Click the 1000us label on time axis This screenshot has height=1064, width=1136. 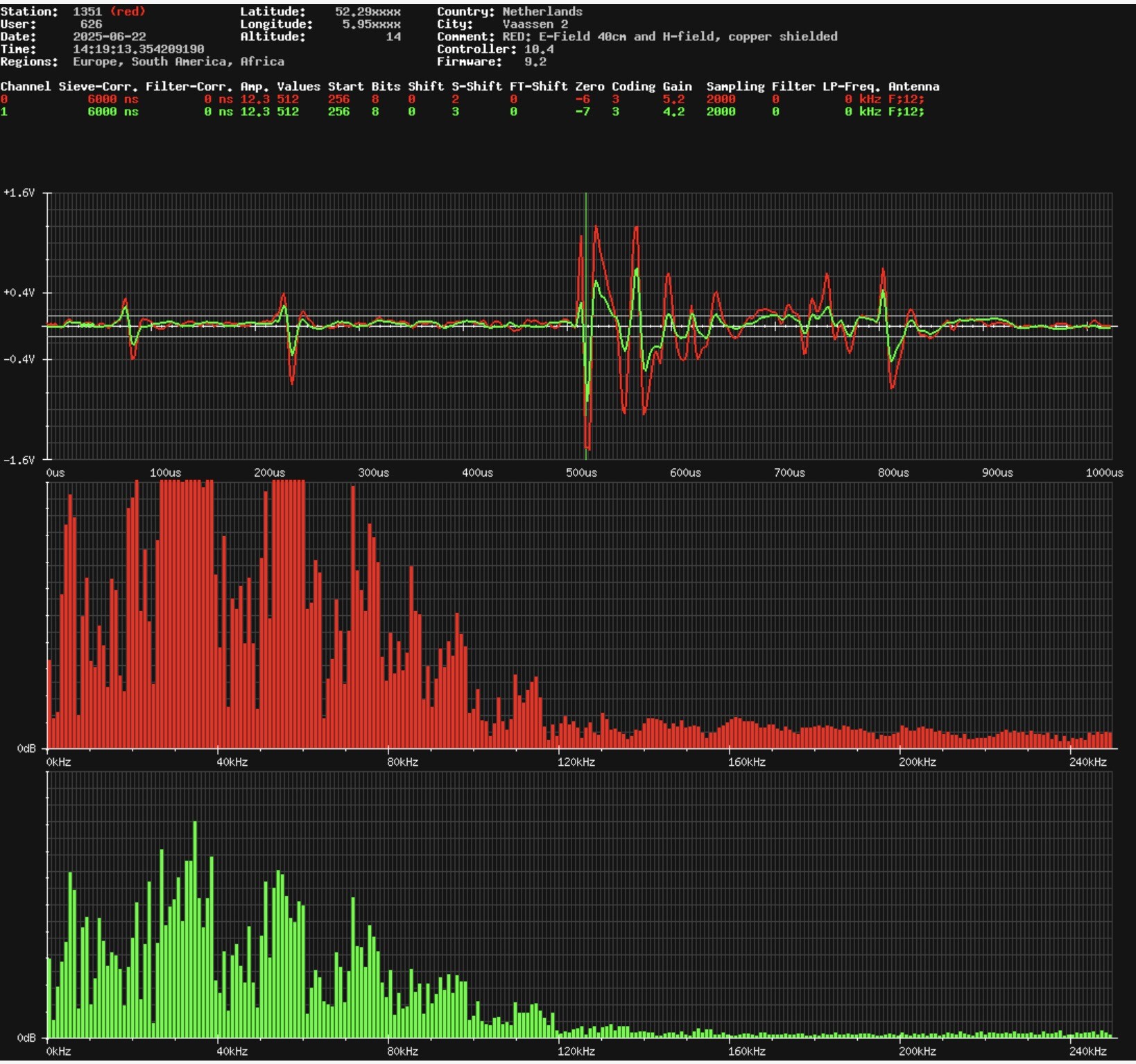[1103, 473]
